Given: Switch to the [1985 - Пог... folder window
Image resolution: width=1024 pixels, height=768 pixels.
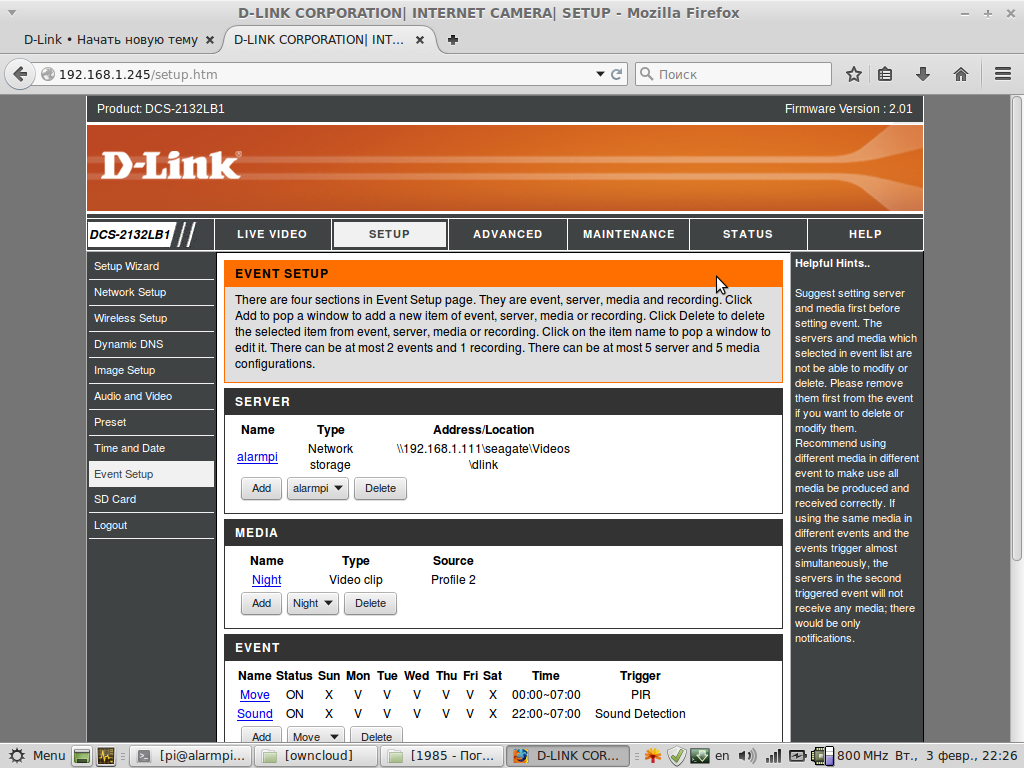Looking at the screenshot, I should pyautogui.click(x=441, y=756).
